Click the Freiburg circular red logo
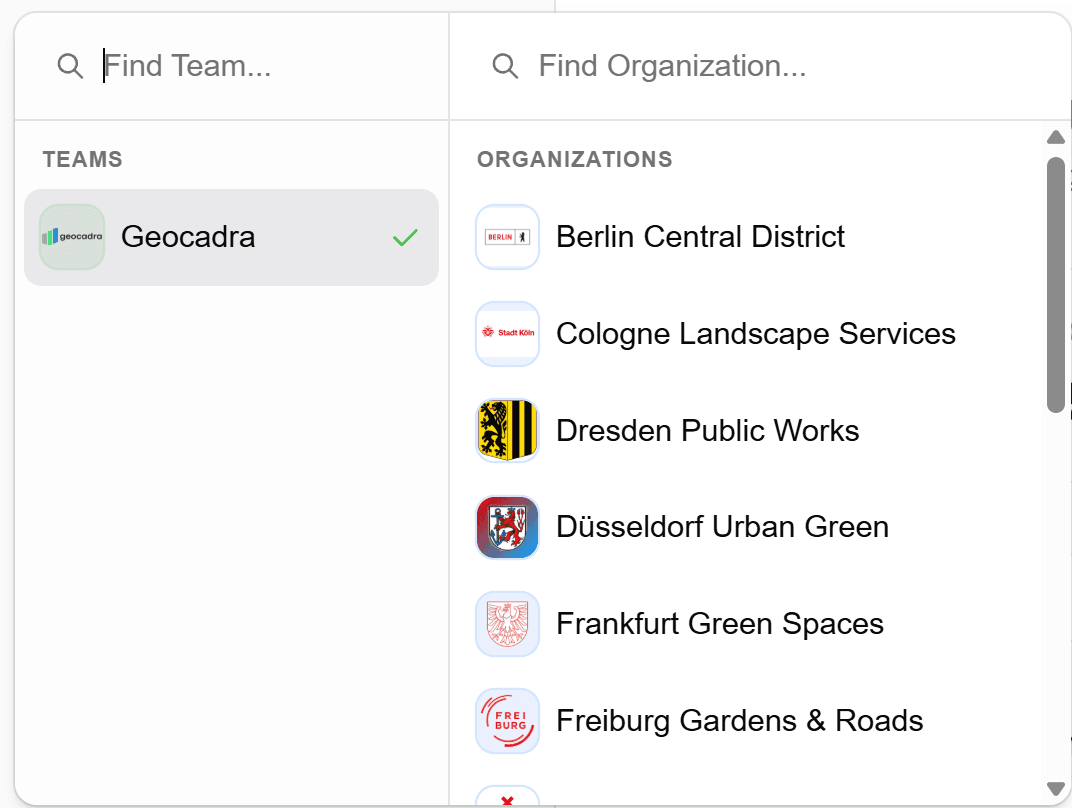The height and width of the screenshot is (808, 1072). click(x=507, y=720)
